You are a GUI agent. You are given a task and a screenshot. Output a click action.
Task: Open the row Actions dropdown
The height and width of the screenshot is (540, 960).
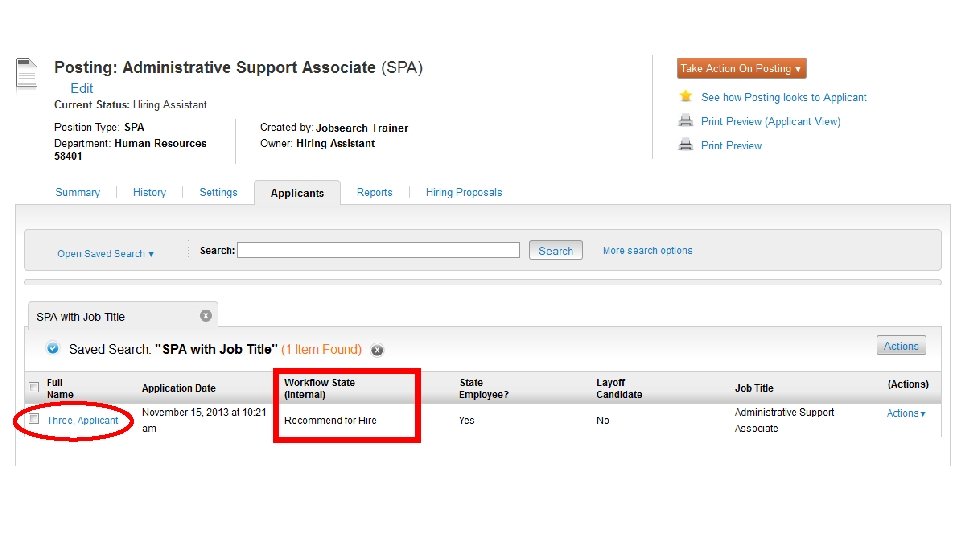[x=905, y=413]
